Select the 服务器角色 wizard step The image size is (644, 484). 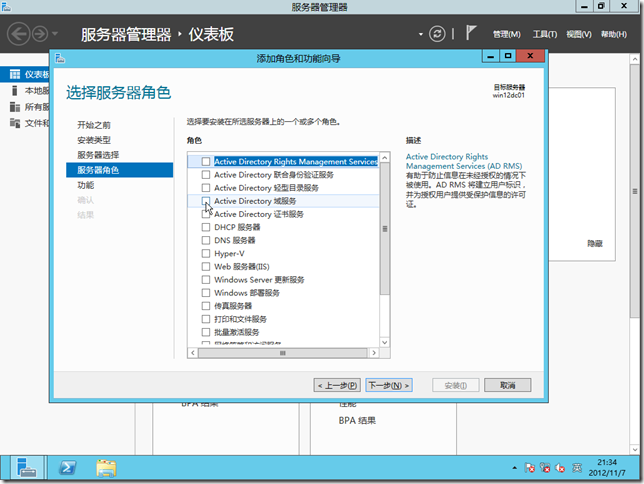(120, 170)
